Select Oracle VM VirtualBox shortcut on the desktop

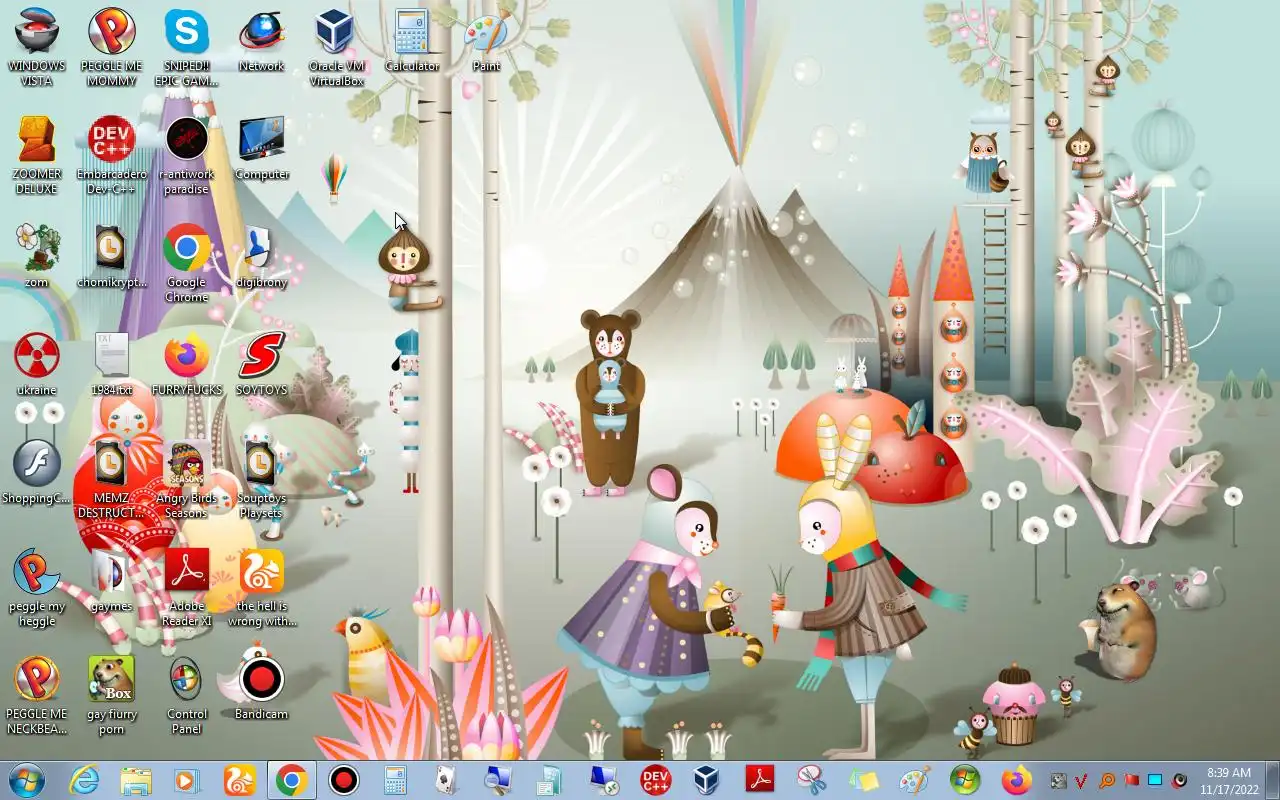336,47
